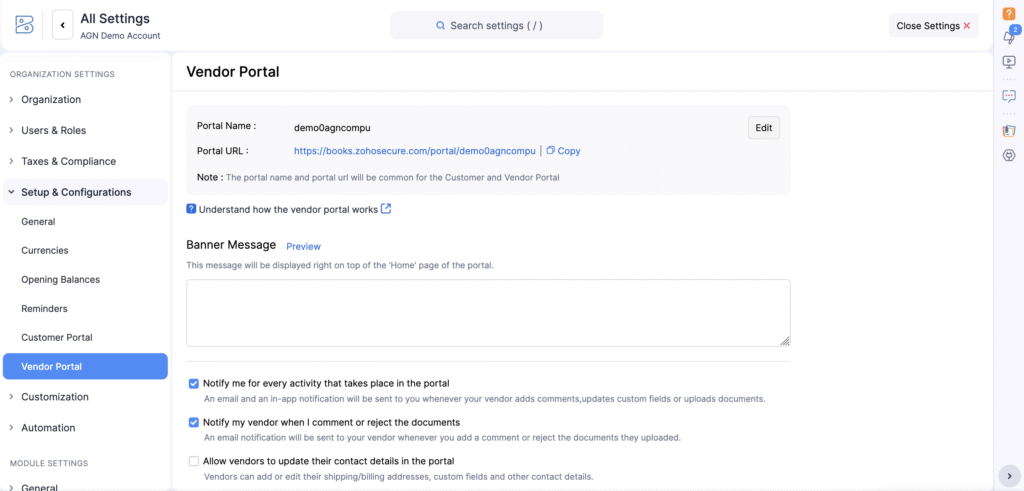Collapse the Setup & Configurations section
The height and width of the screenshot is (491, 1024).
(85, 192)
